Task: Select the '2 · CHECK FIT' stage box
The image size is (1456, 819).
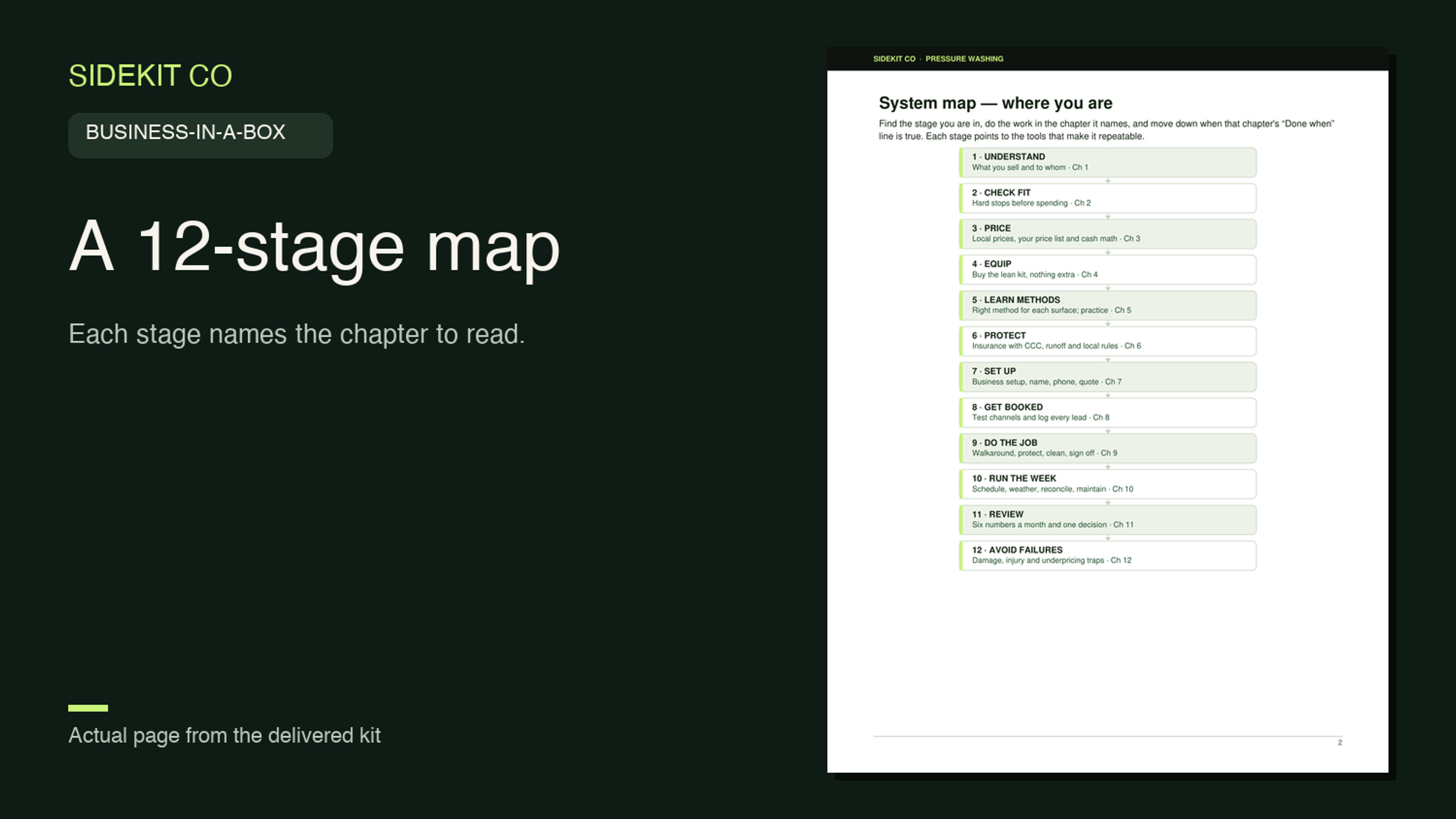Action: (x=1107, y=198)
